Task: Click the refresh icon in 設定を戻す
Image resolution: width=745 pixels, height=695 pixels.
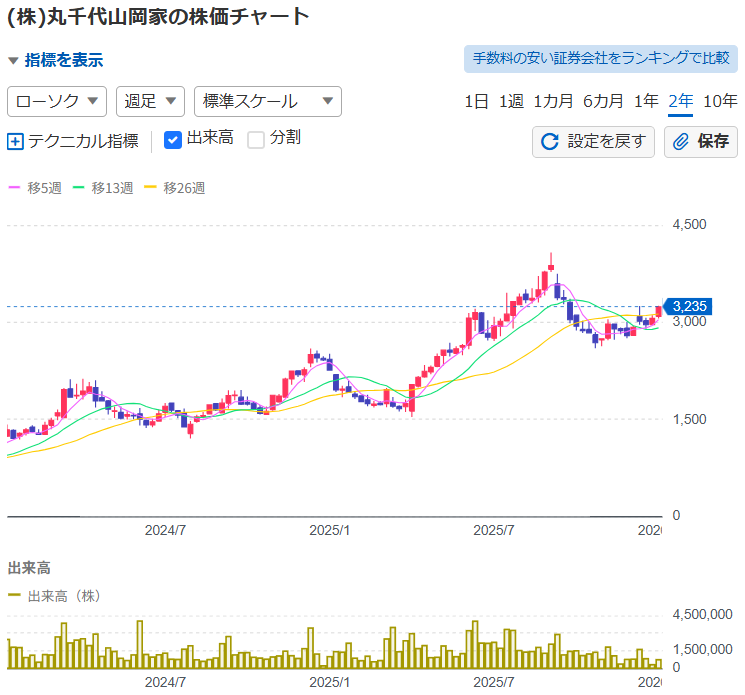Action: click(549, 141)
